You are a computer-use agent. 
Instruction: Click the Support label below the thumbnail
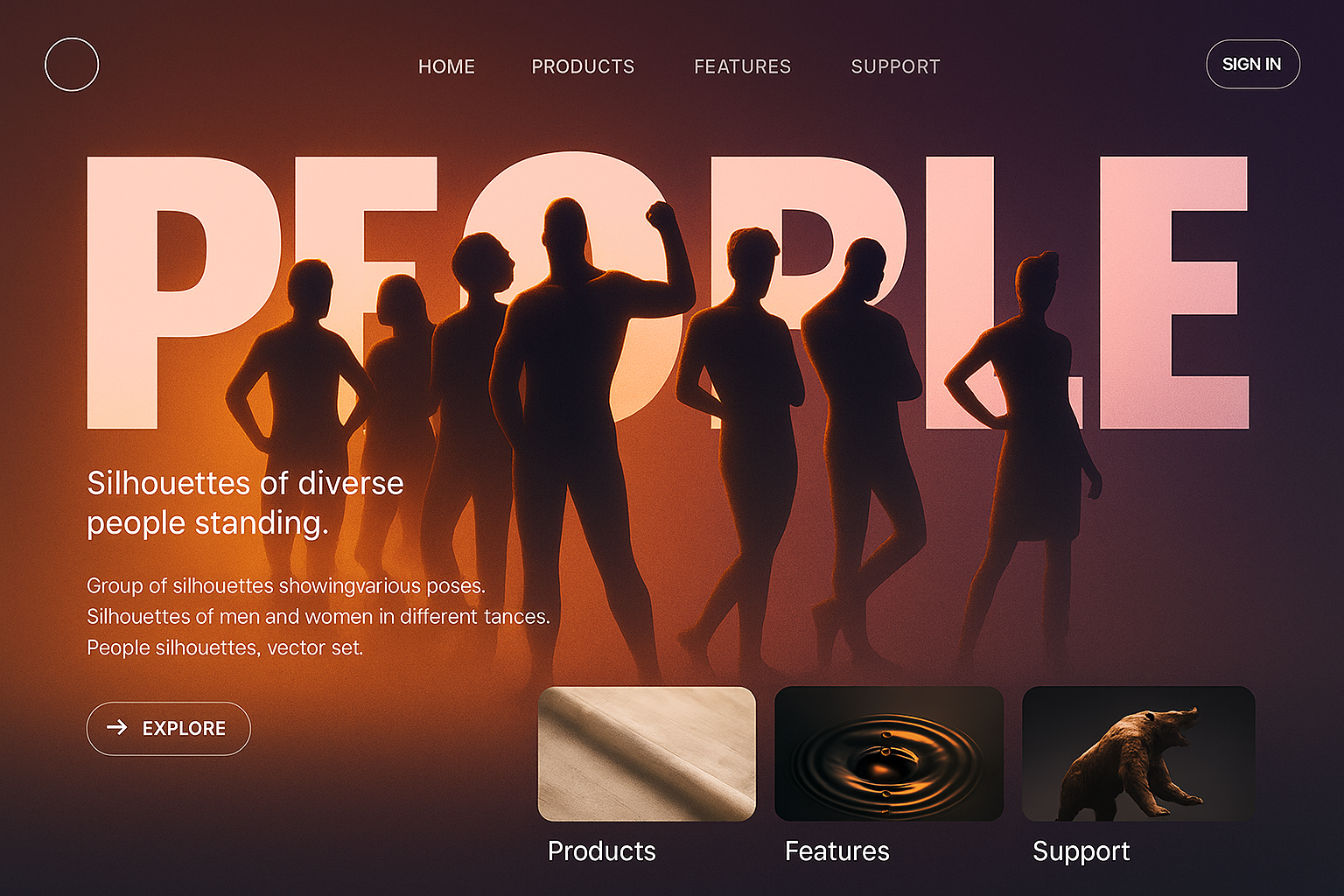[1081, 852]
